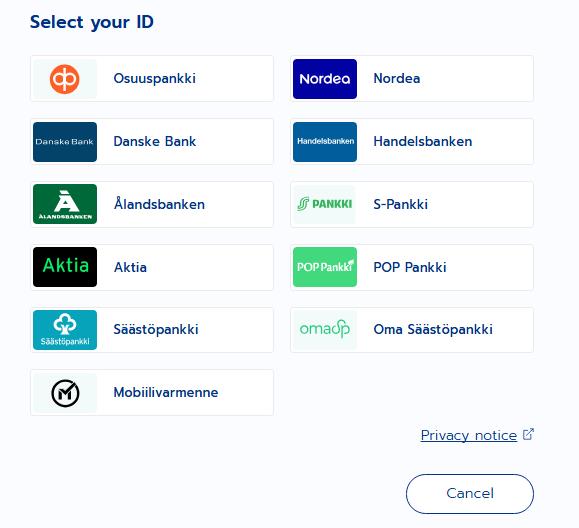The image size is (579, 528).
Task: Click the Handelsbanken blue logo
Action: (325, 142)
